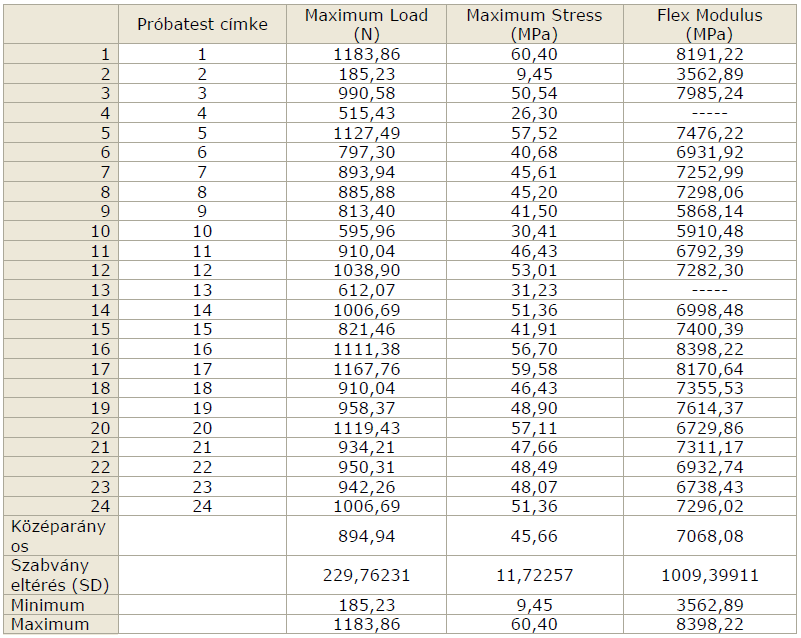Click the Flex Modulus cell 7296,02
Screen dimensions: 801x638
coord(710,506)
